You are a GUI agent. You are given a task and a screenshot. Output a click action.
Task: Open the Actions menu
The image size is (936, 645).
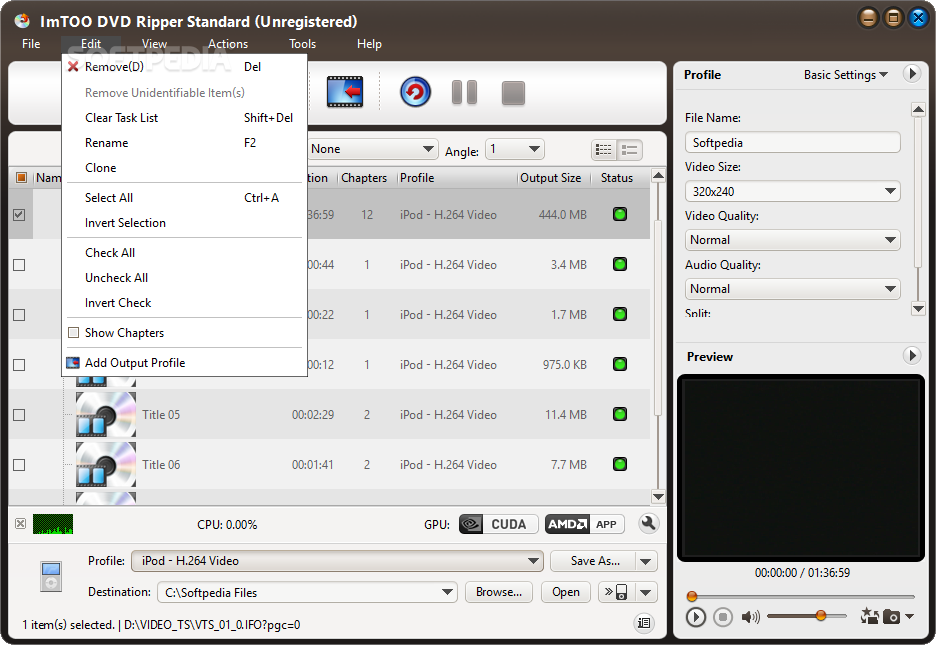click(227, 44)
